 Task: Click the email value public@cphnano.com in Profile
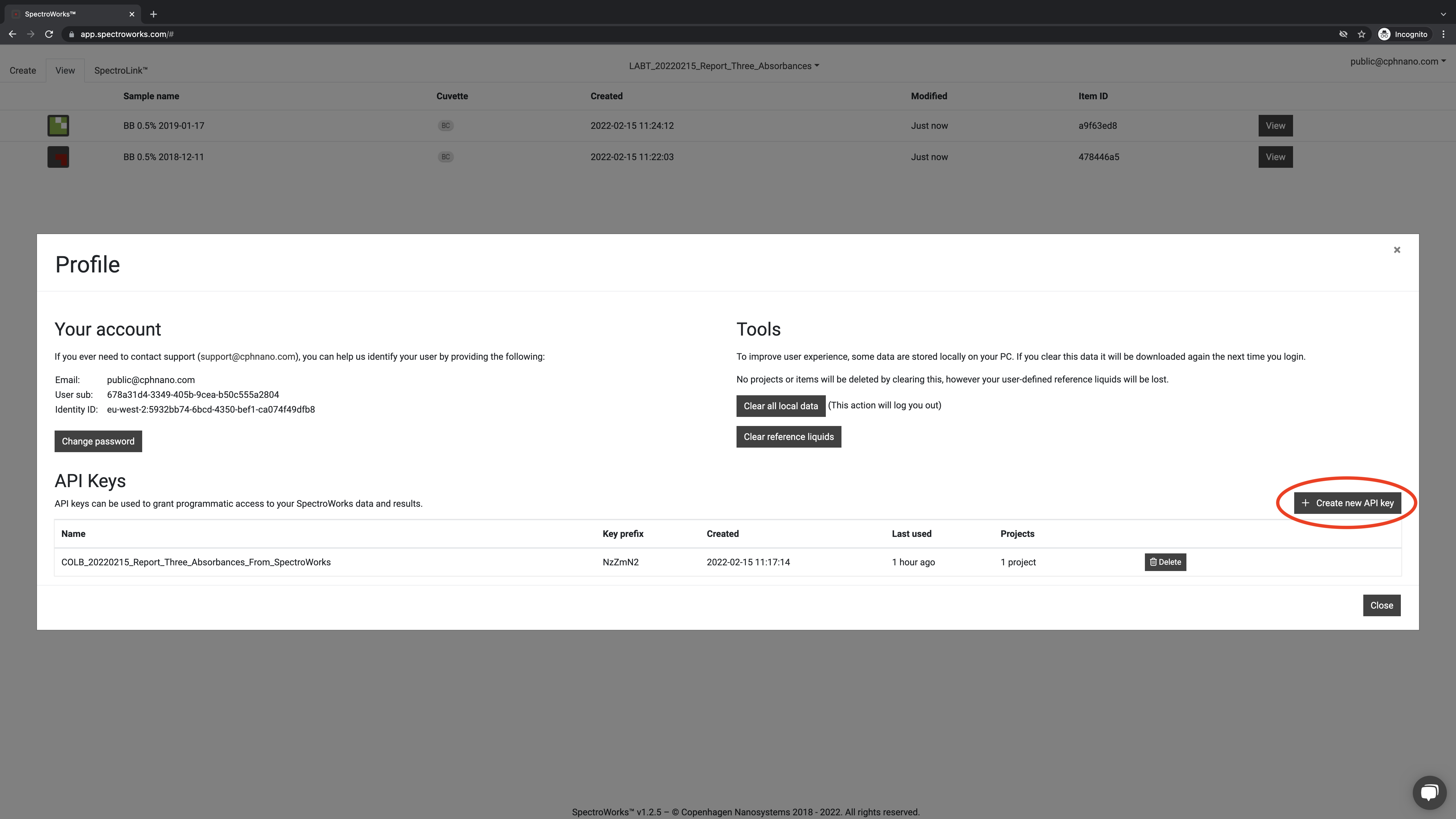click(150, 380)
